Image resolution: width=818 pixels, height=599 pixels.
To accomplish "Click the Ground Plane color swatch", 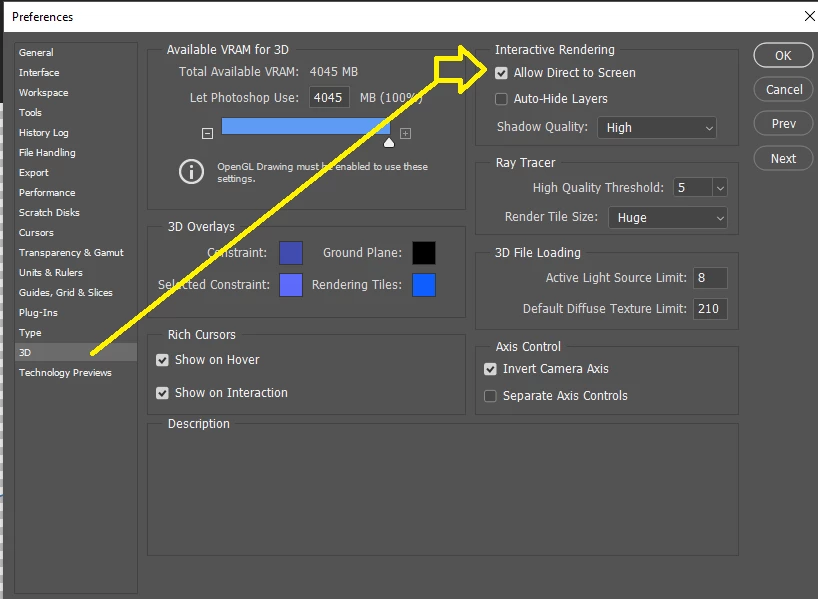I will coord(424,253).
